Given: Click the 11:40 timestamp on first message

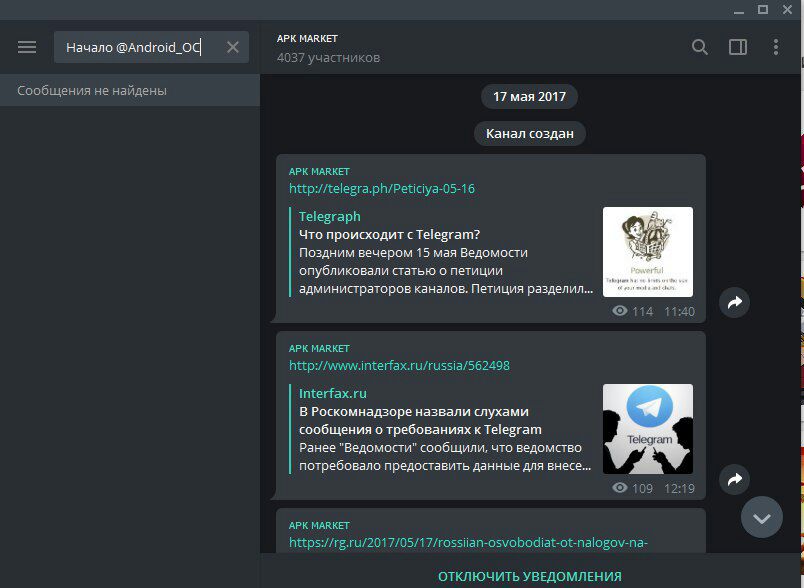Looking at the screenshot, I should click(x=679, y=311).
